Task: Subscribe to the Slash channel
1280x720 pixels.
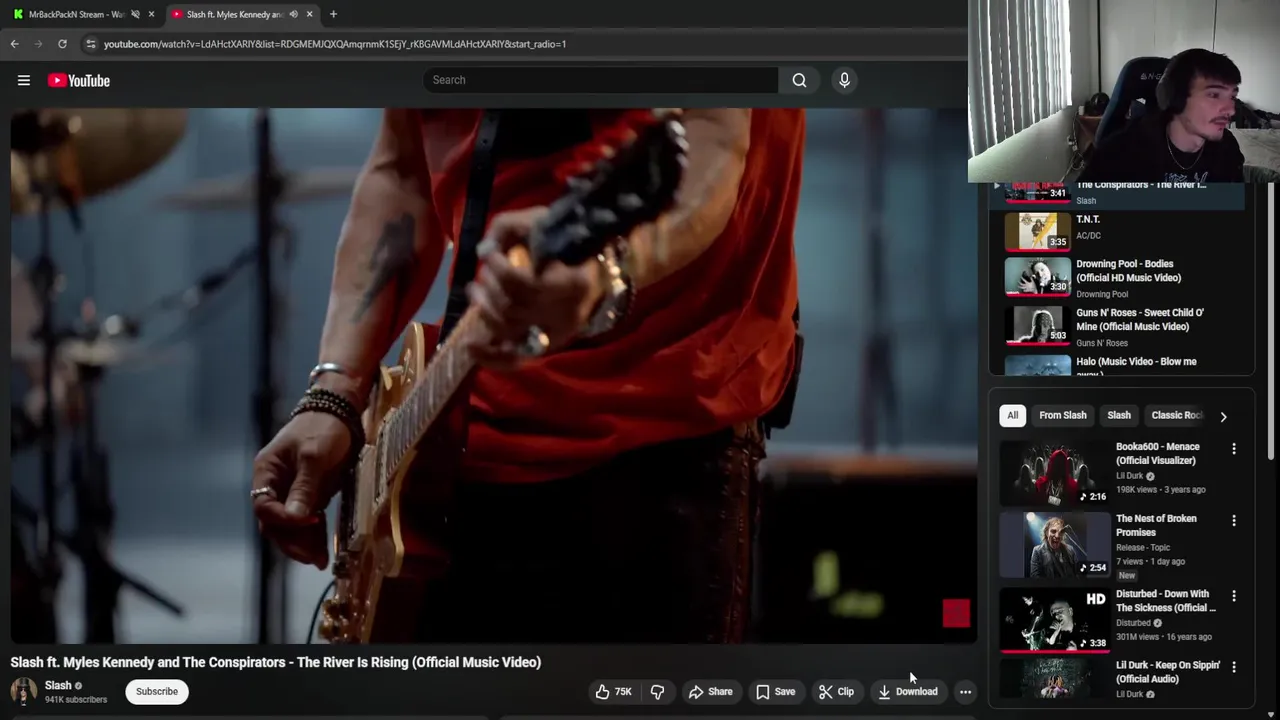Action: pyautogui.click(x=157, y=692)
